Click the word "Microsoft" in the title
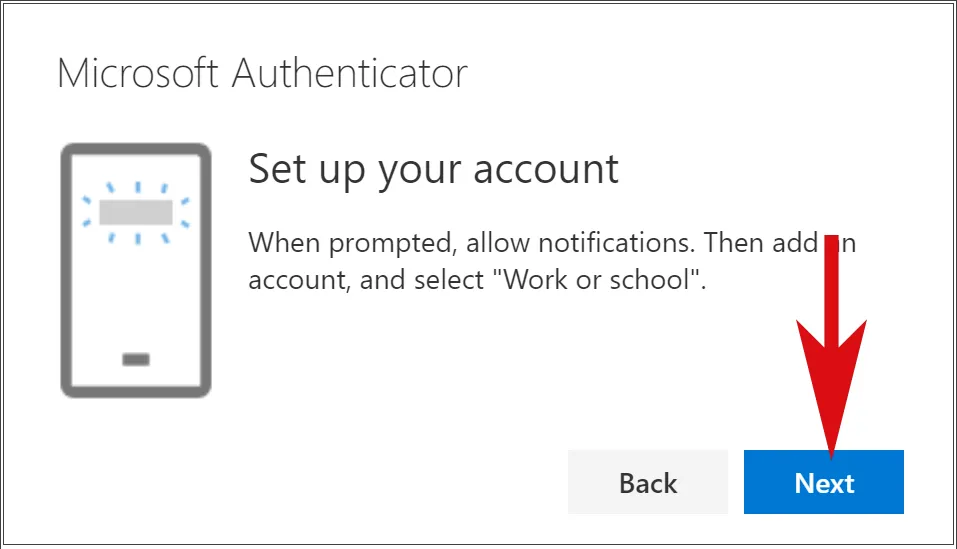This screenshot has width=957, height=549. [143, 74]
